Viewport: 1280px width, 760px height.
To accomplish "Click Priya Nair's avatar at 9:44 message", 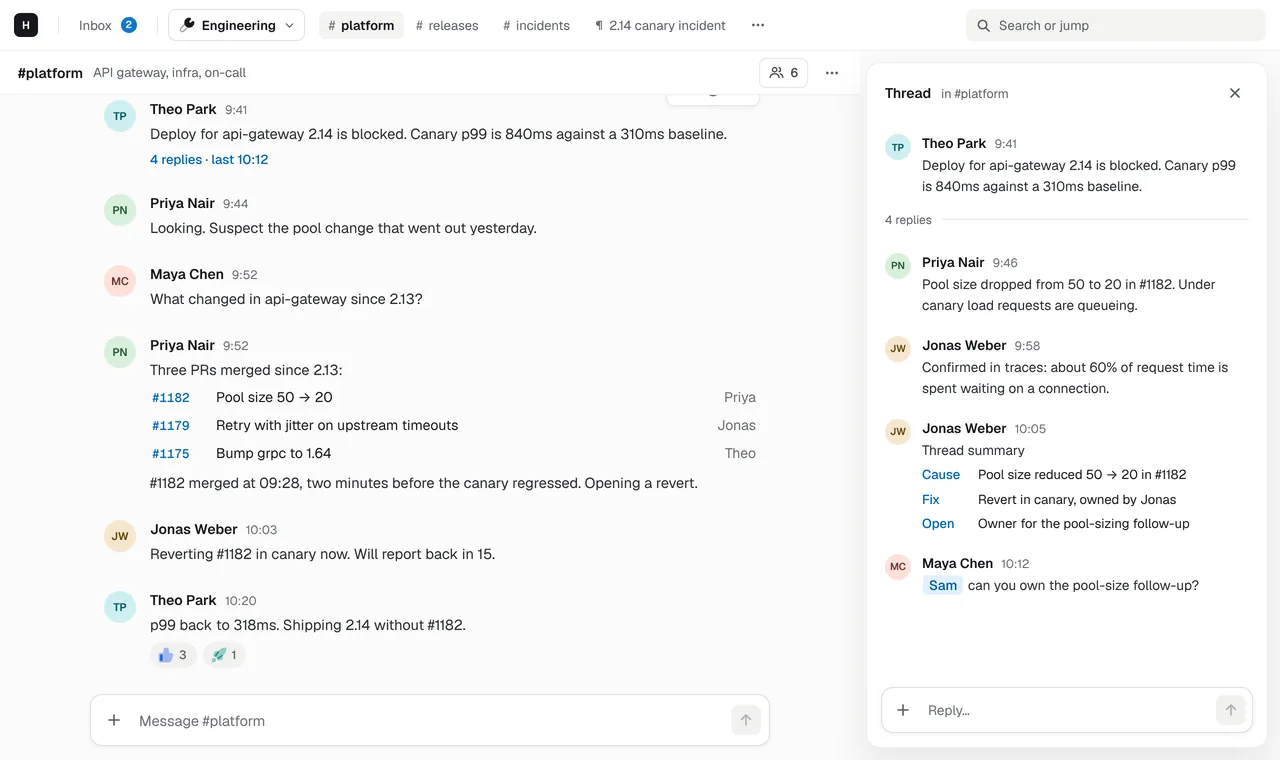I will coord(120,210).
